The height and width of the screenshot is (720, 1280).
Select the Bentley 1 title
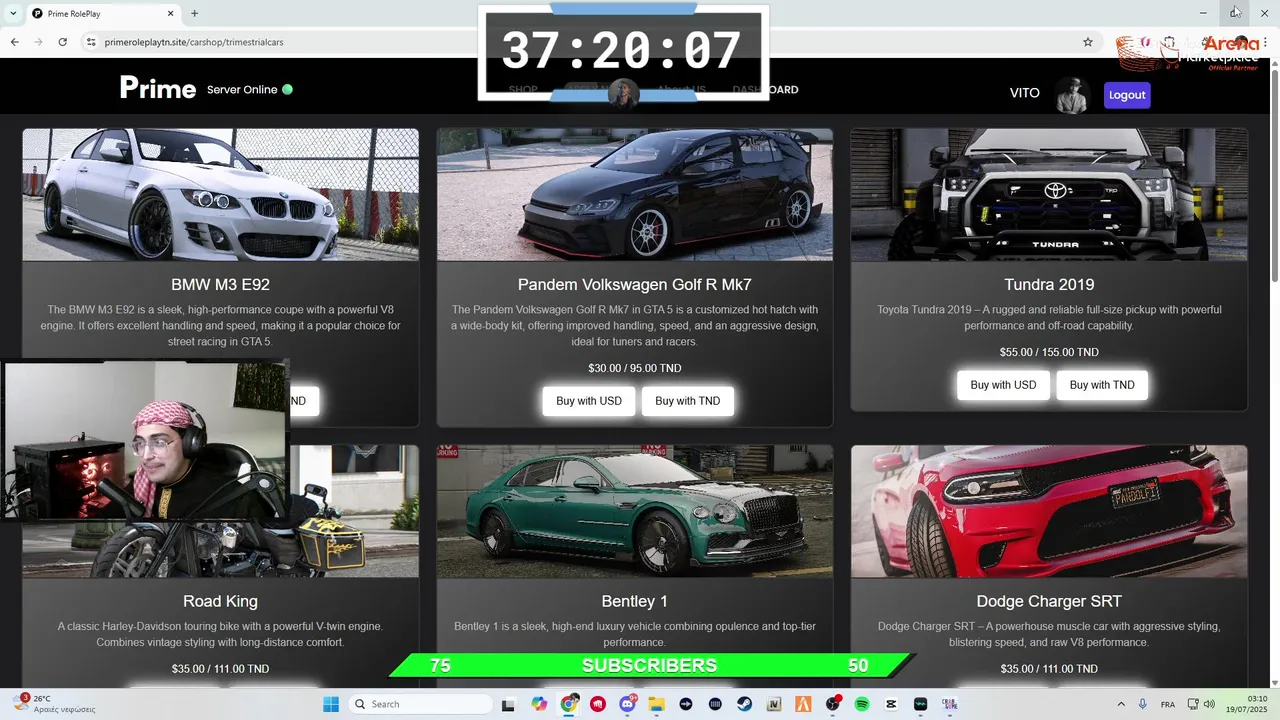[x=634, y=601]
